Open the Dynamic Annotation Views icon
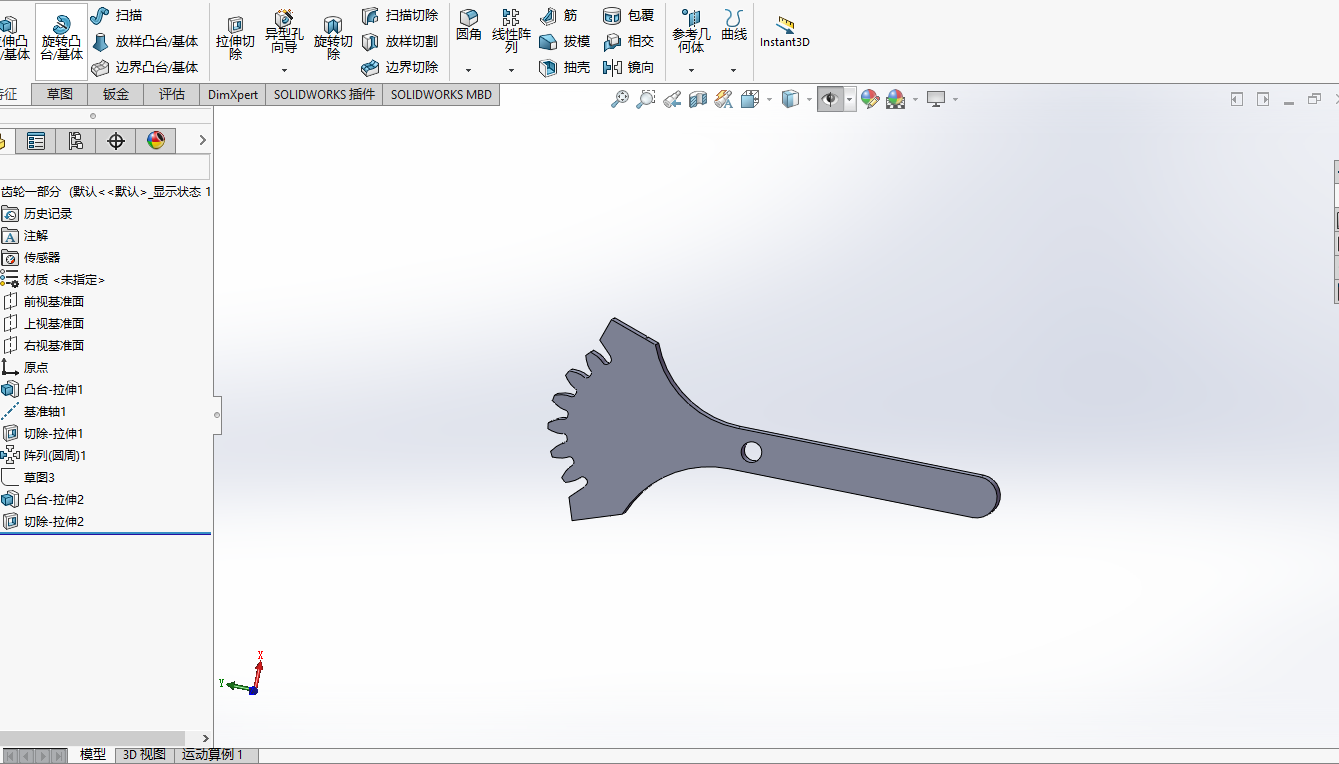This screenshot has height=764, width=1339. 724,99
